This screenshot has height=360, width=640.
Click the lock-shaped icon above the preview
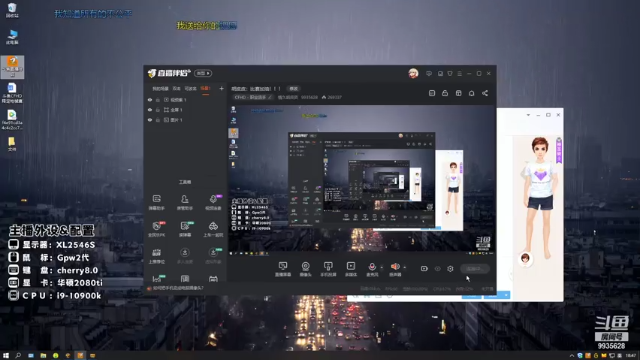tap(445, 93)
